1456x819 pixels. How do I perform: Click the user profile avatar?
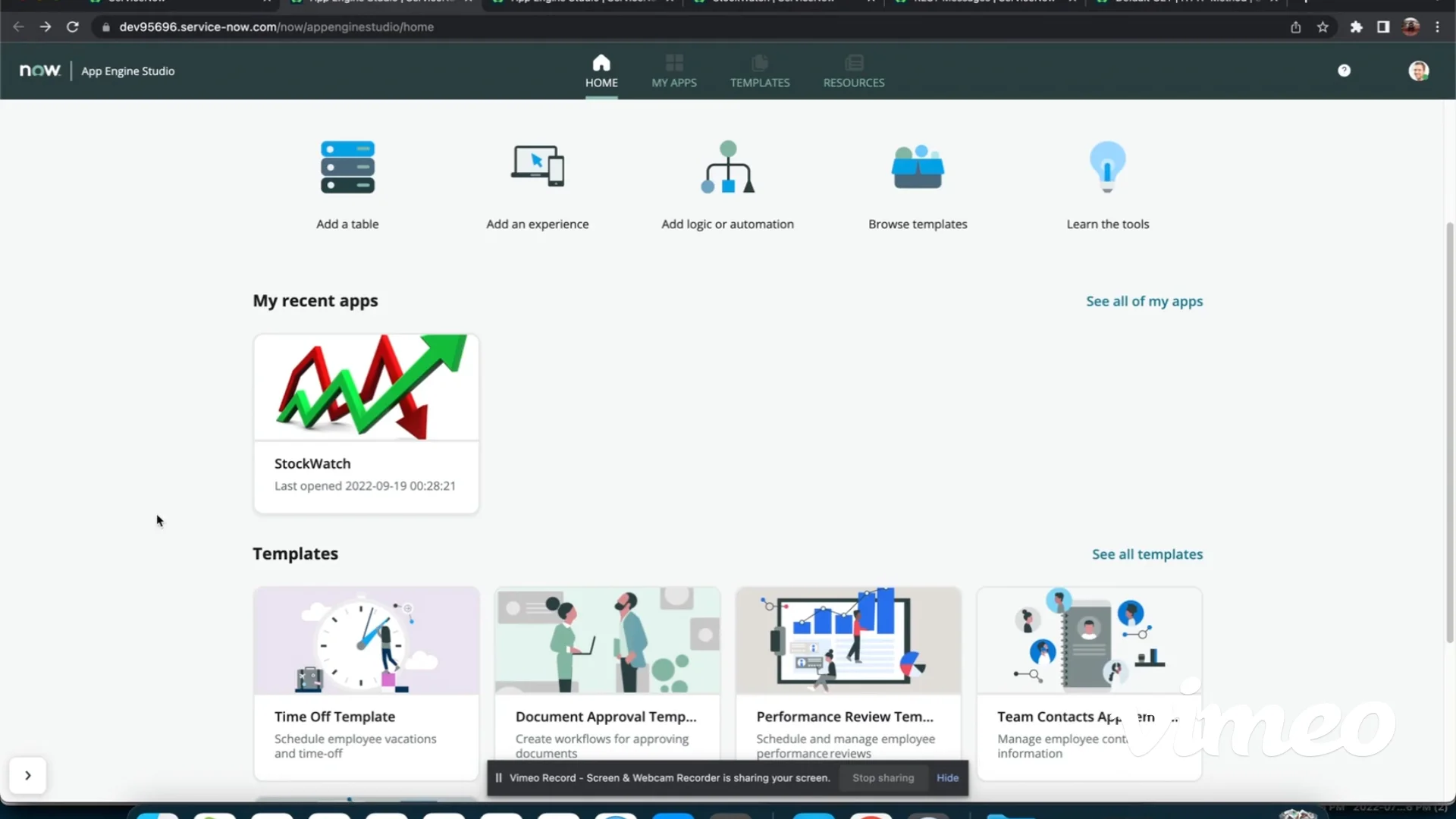pyautogui.click(x=1419, y=71)
